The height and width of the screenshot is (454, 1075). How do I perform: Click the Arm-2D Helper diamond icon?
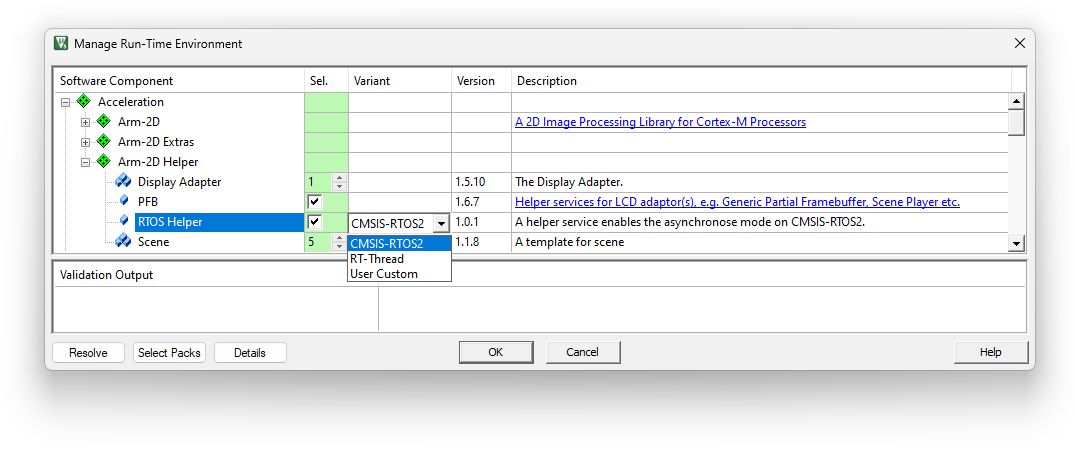click(x=103, y=162)
